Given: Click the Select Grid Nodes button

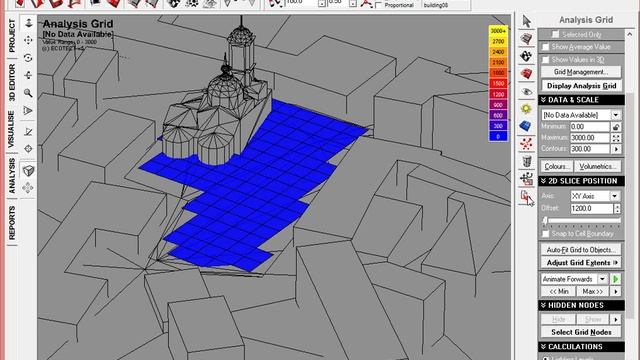Looking at the screenshot, I should coord(581,332).
